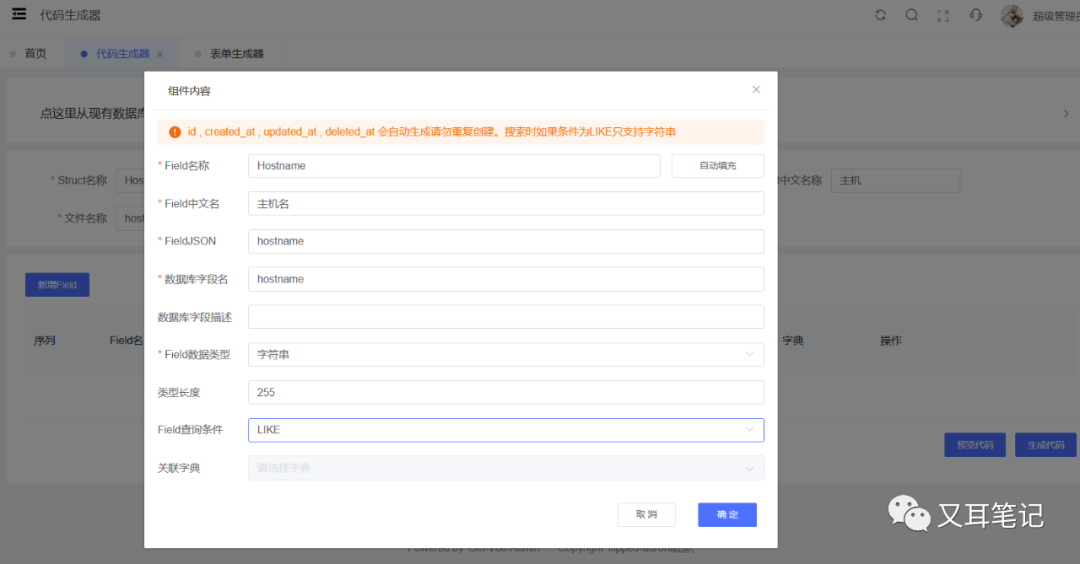The height and width of the screenshot is (564, 1080).
Task: Close the 代码生成器 tab with its x
Action: (x=160, y=54)
